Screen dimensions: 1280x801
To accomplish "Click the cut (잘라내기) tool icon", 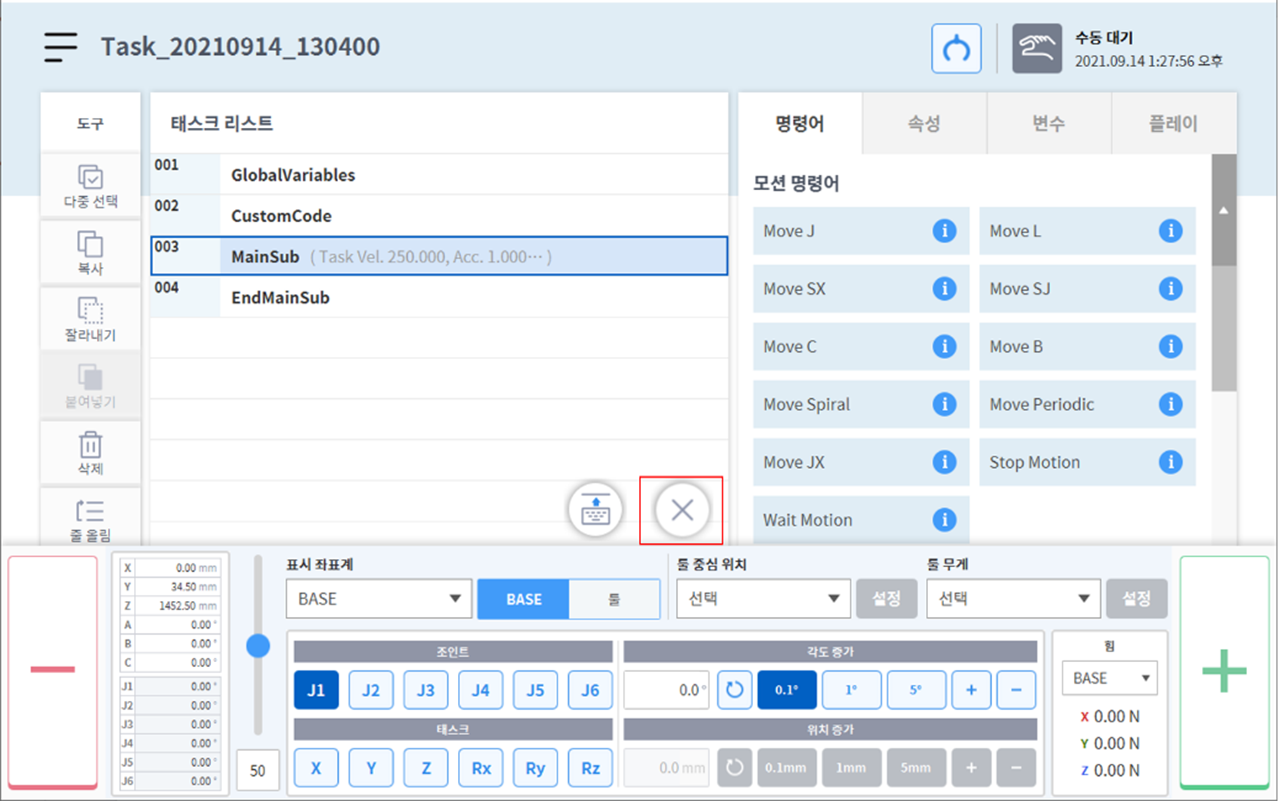I will (x=90, y=311).
